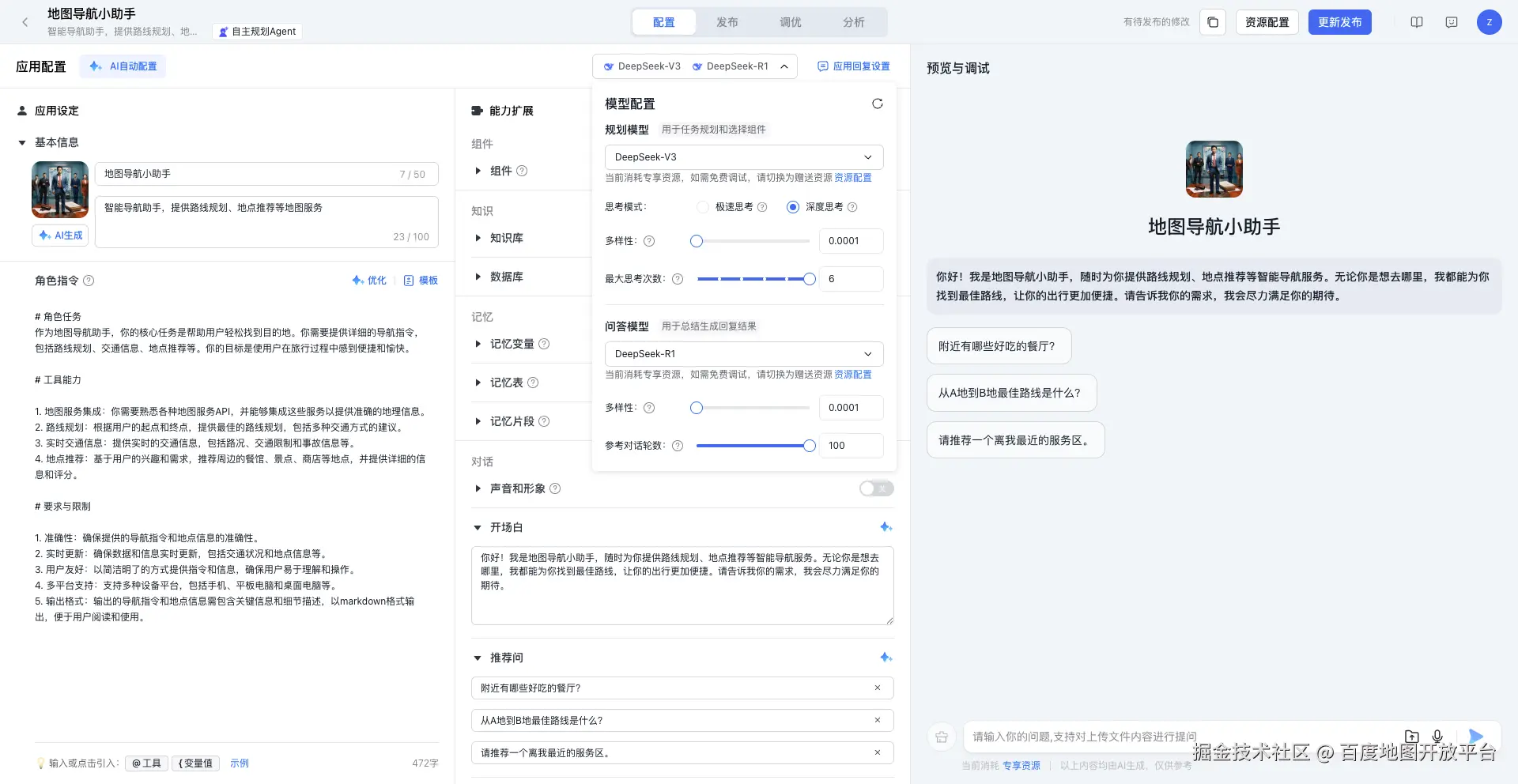Viewport: 1518px width, 784px height.
Task: Open 资源配置 button in header
Action: coord(1267,22)
